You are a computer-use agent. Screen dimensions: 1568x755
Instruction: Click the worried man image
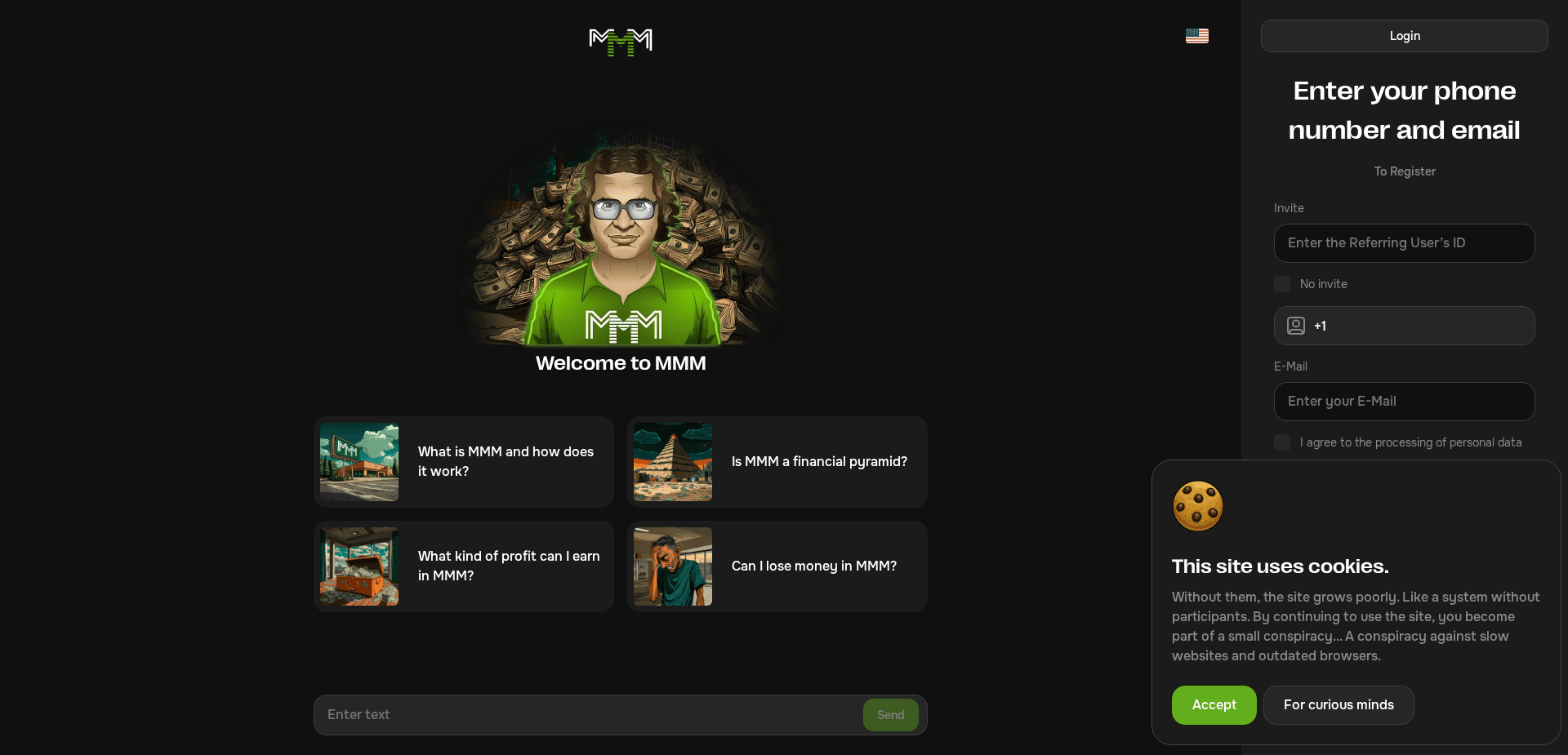pos(673,566)
